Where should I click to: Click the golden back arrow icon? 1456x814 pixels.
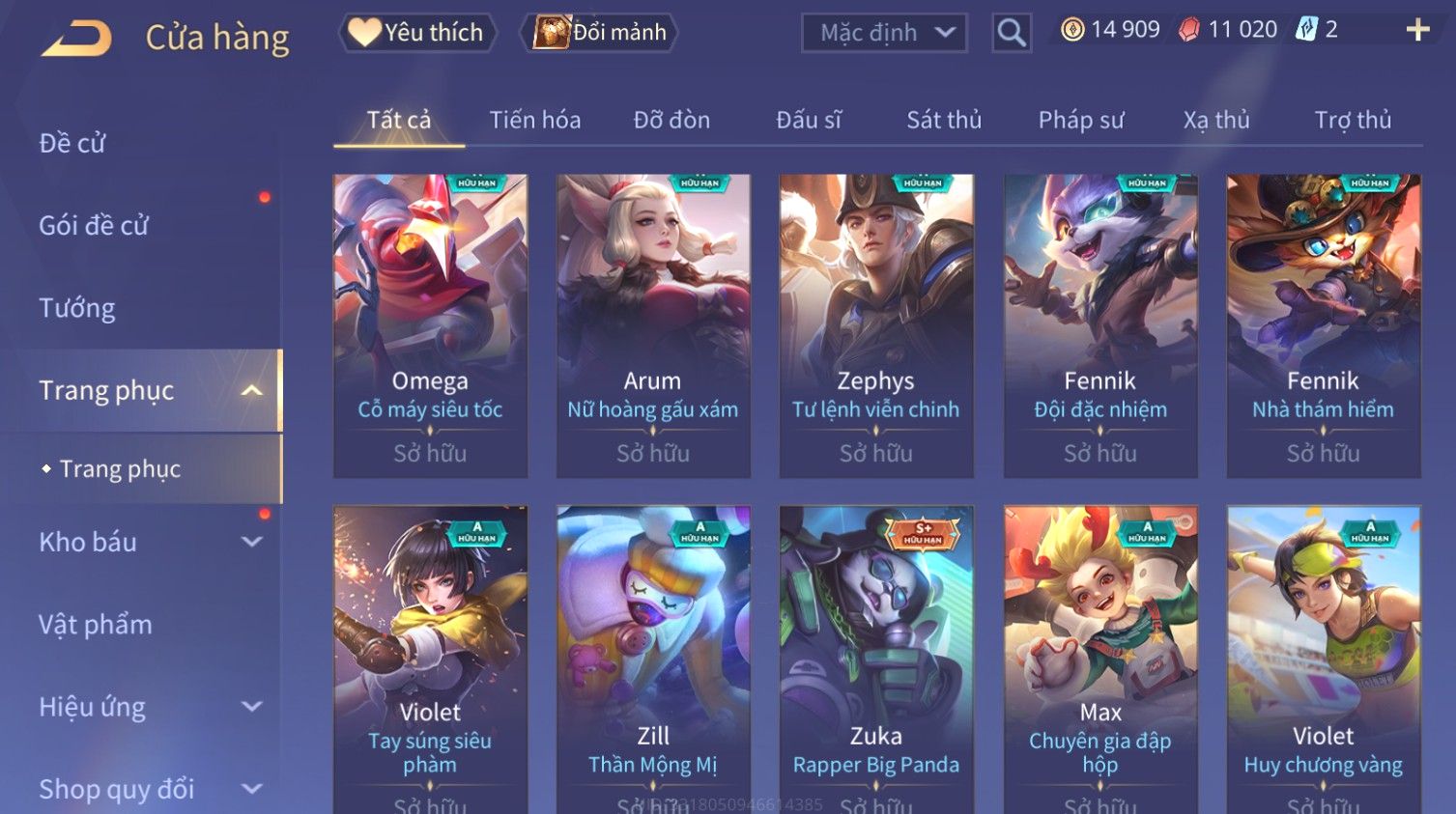click(76, 39)
